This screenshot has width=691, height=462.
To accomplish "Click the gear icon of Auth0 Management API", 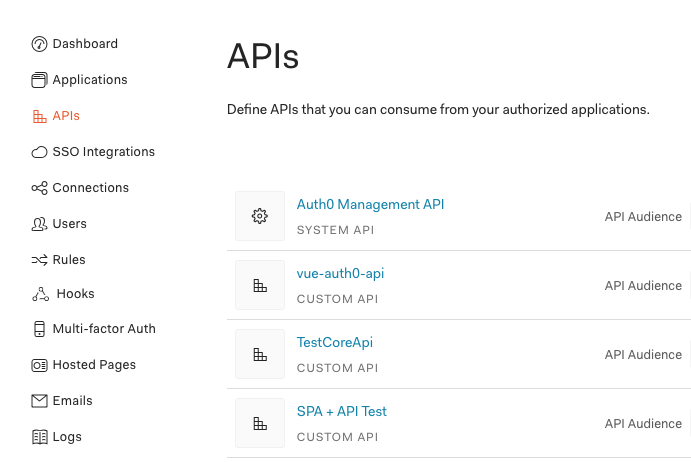I will pos(260,216).
